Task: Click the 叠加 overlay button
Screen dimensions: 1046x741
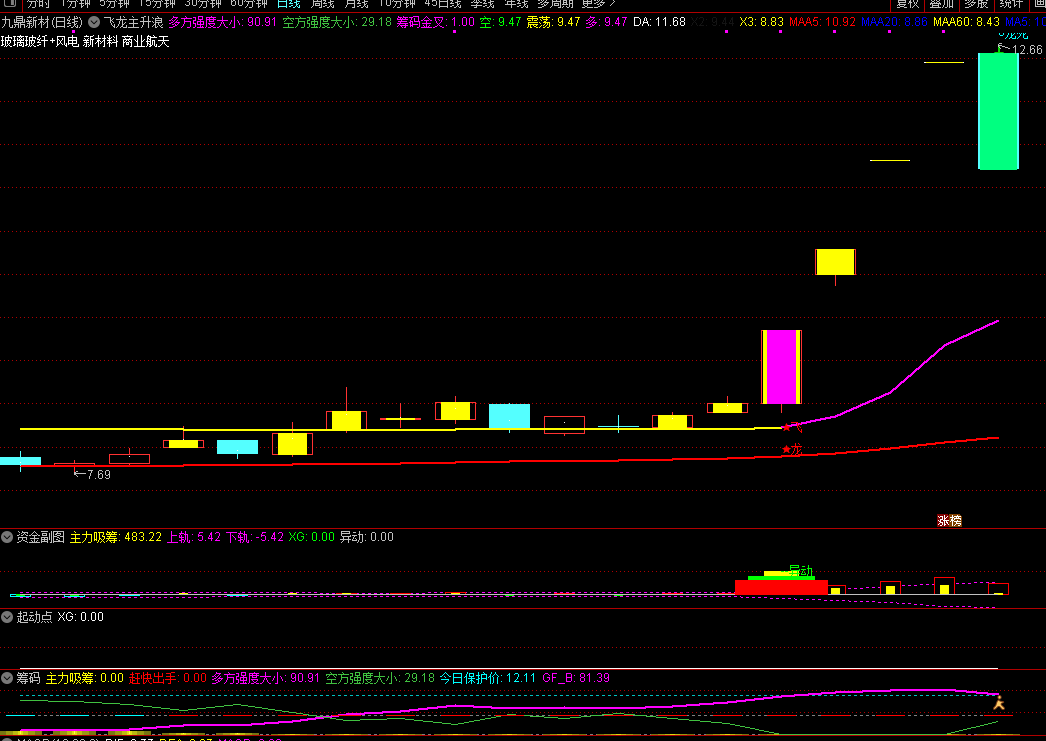Action: point(941,4)
